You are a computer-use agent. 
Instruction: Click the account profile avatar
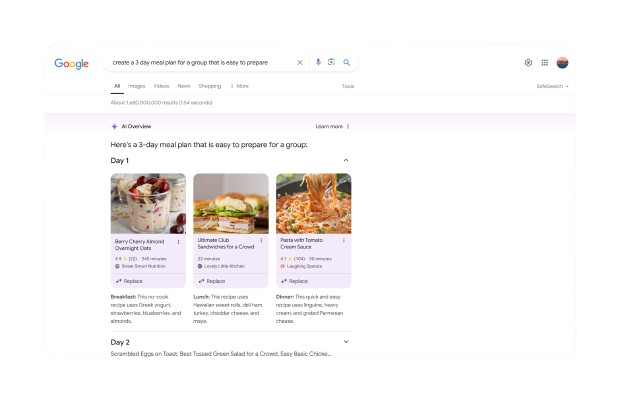562,62
